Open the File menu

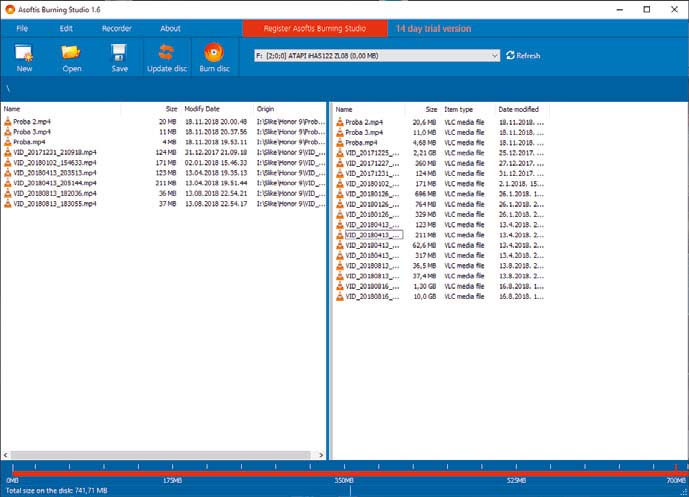point(22,29)
